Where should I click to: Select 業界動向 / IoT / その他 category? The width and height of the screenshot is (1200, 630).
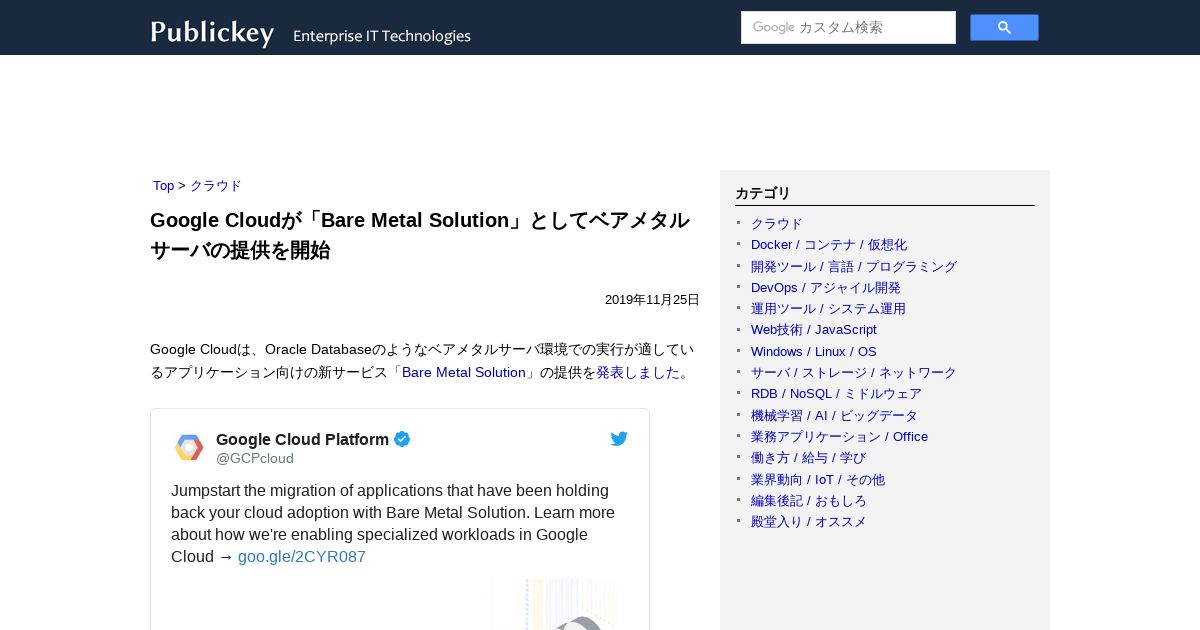(818, 480)
